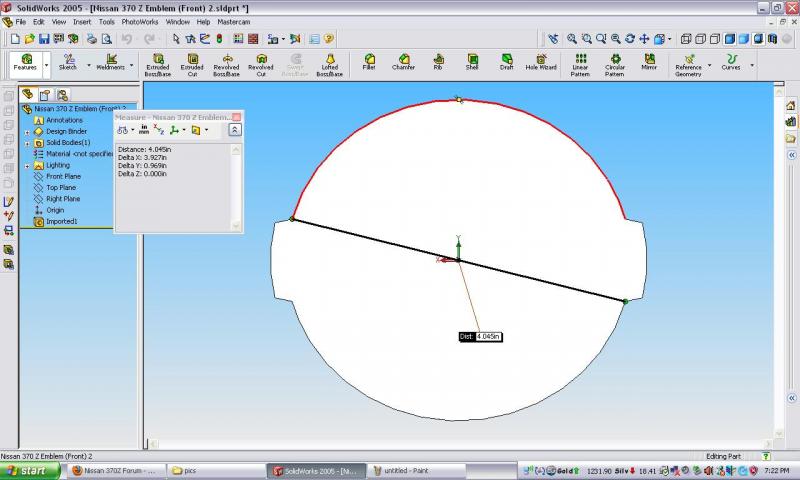Select the Fillet tool
The width and height of the screenshot is (800, 480).
coord(369,62)
